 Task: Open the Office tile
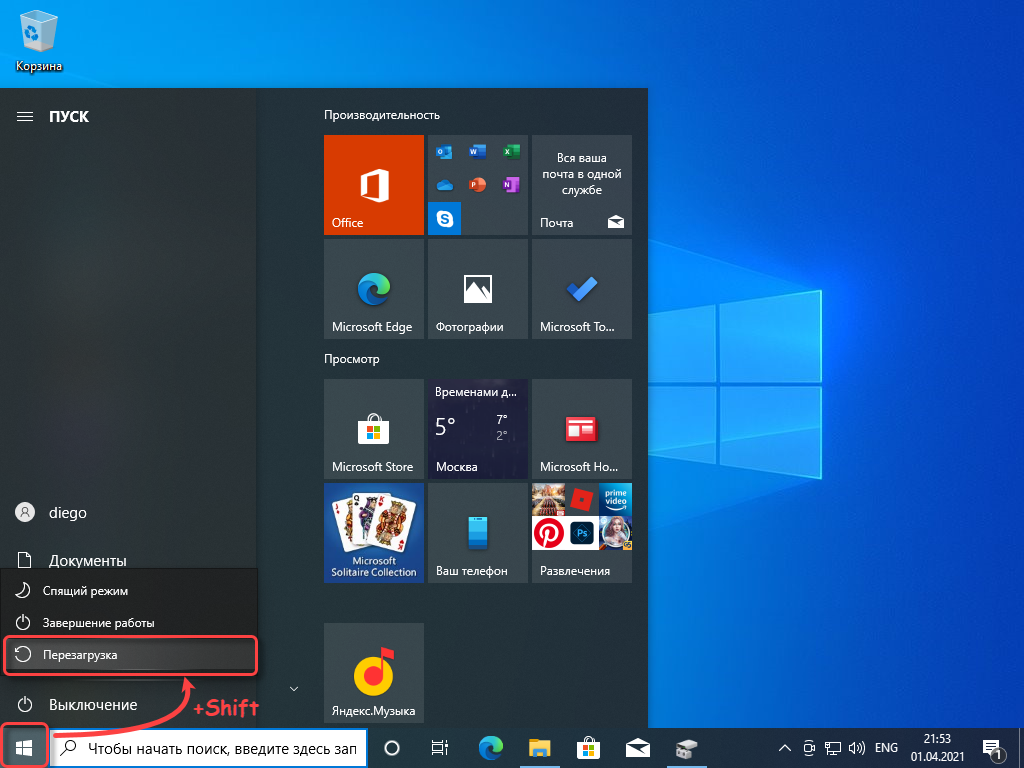tap(373, 185)
